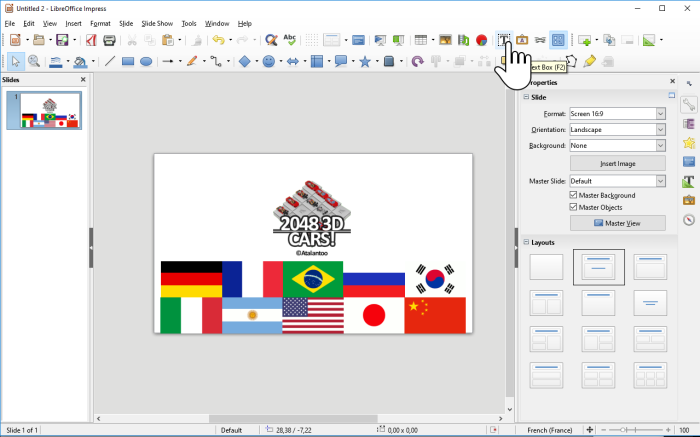Select the Line drawing tool
The image size is (700, 437).
[x=110, y=61]
